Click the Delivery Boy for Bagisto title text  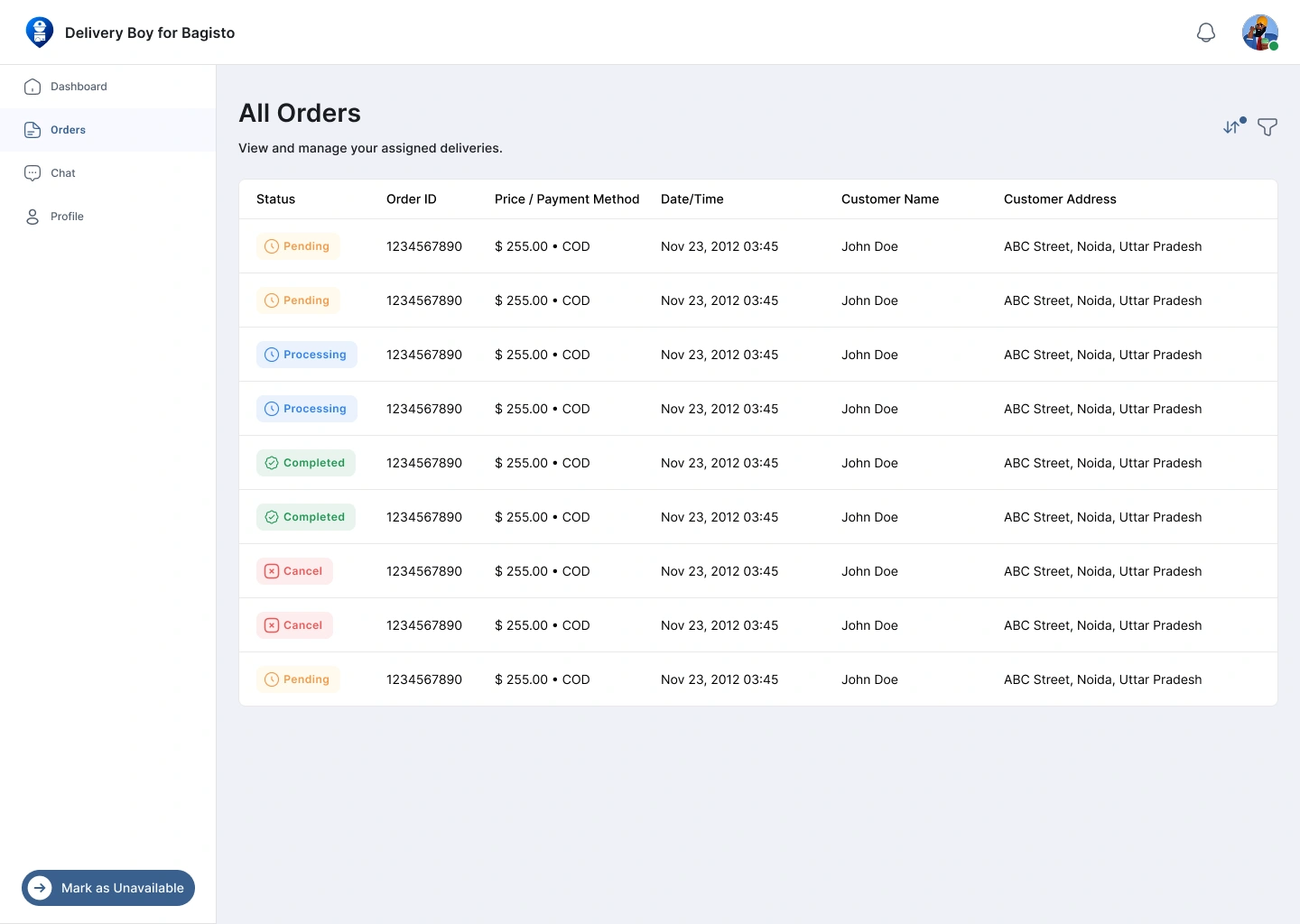pyautogui.click(x=150, y=32)
